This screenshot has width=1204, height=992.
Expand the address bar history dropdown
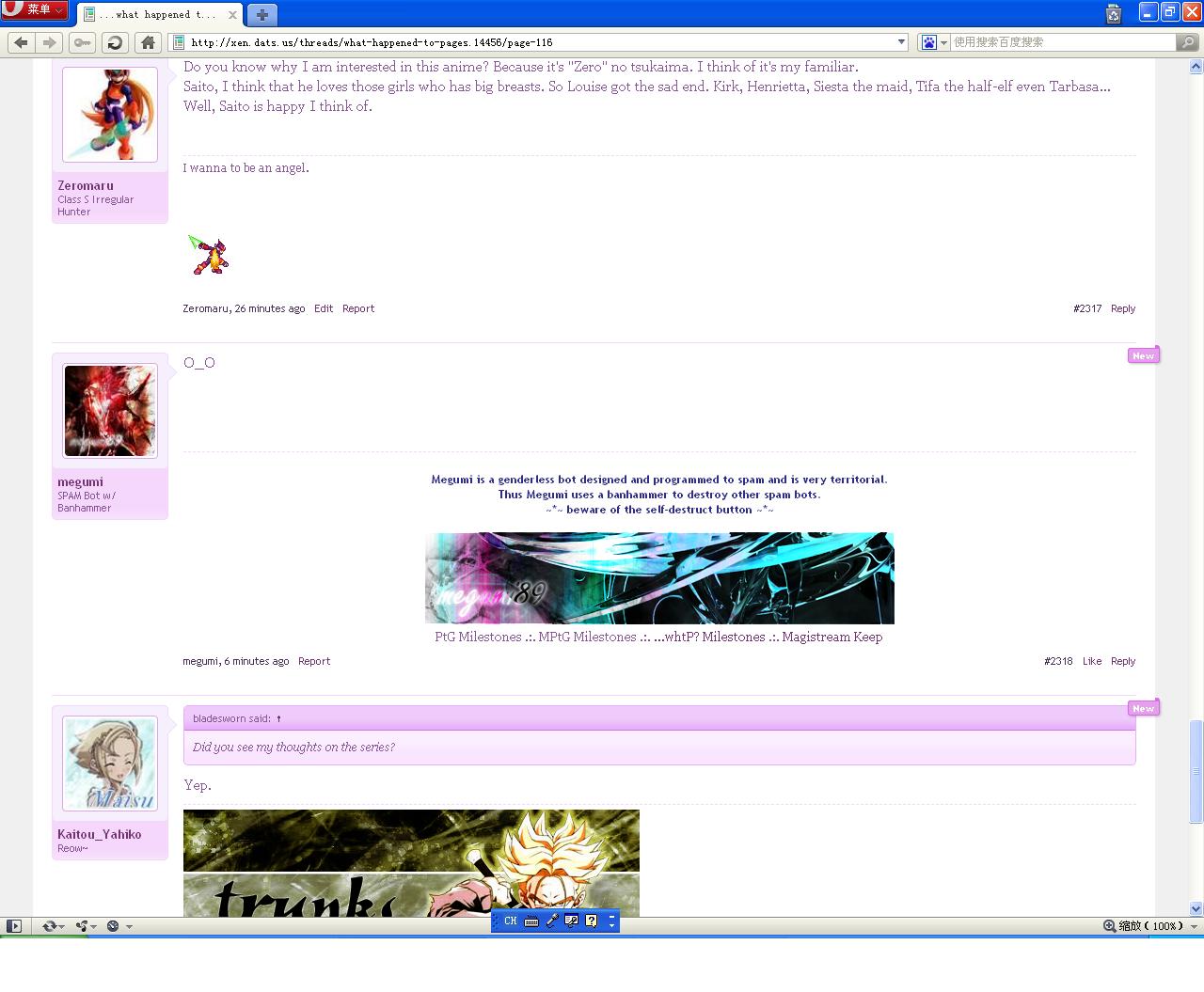point(901,42)
